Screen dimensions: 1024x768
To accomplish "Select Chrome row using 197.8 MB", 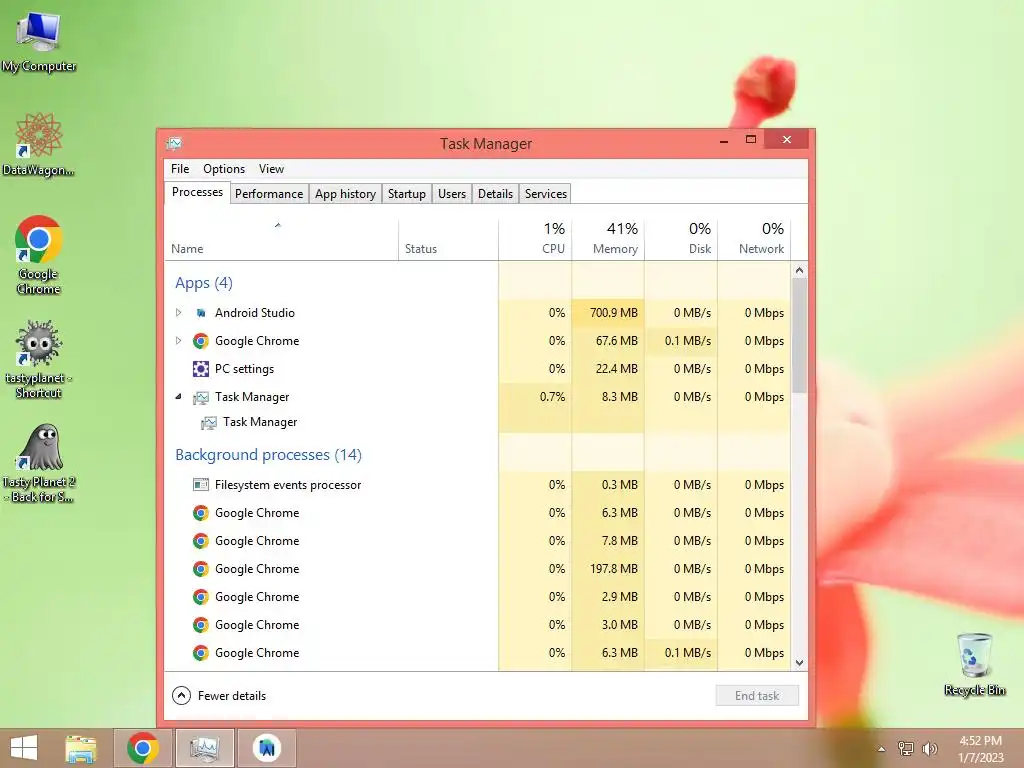I will (x=478, y=569).
